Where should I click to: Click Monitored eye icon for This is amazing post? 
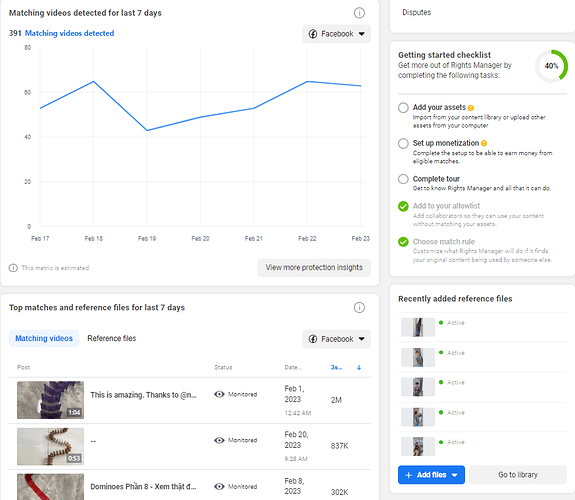point(219,394)
